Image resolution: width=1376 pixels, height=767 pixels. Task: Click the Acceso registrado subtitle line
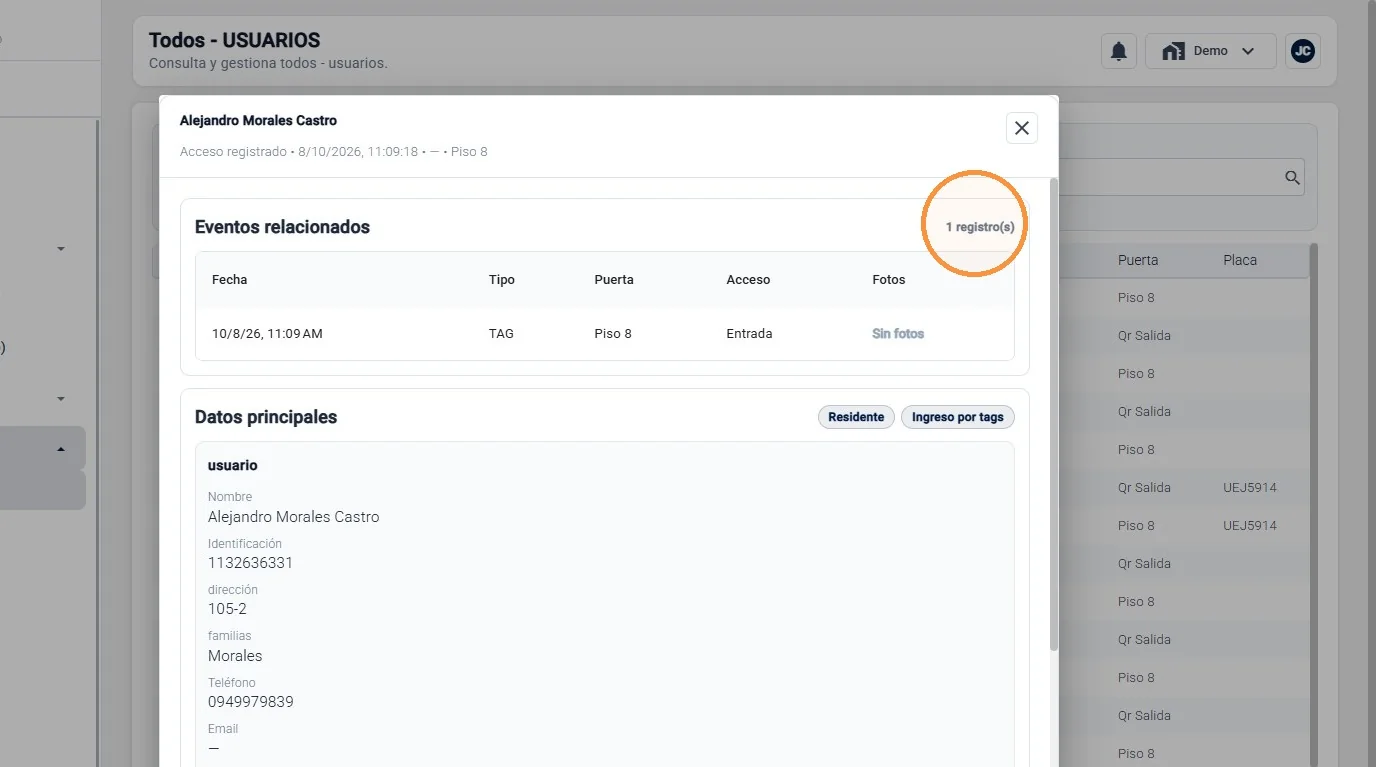coord(334,152)
